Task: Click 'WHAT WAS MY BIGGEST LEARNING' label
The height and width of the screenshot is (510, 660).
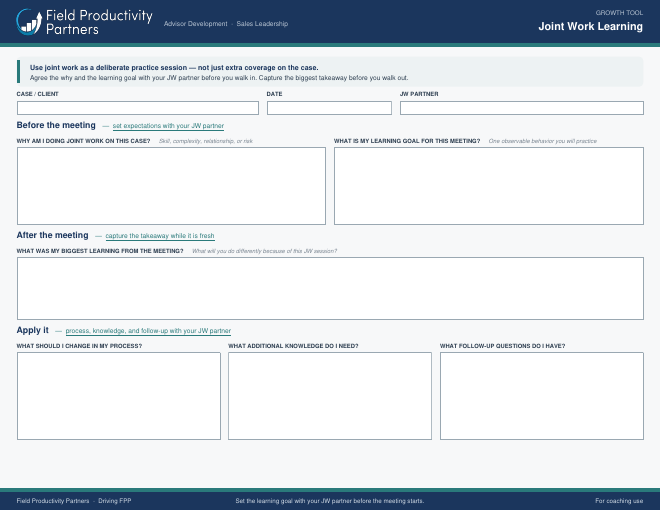Action: coord(100,251)
